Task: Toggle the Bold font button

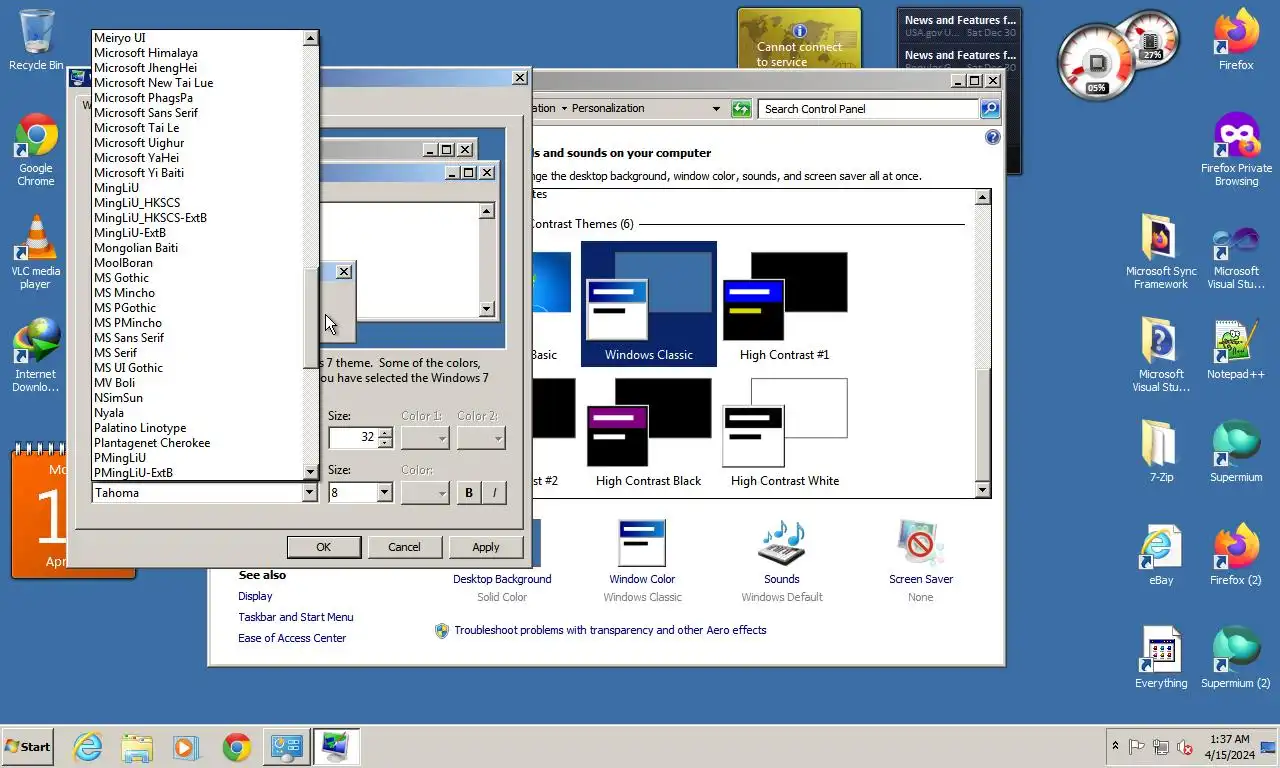Action: coord(469,492)
